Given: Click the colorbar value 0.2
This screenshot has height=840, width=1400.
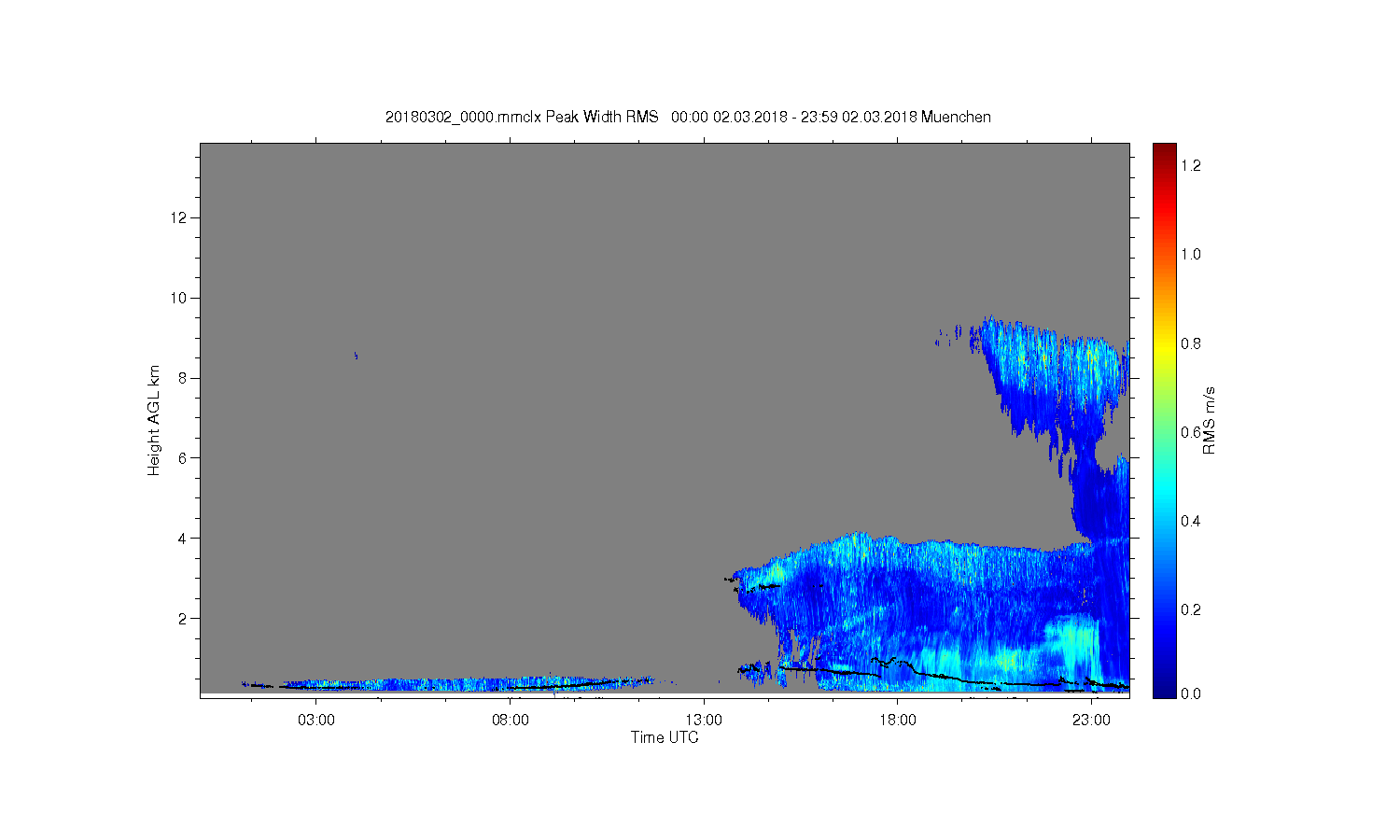Looking at the screenshot, I should (x=1191, y=609).
